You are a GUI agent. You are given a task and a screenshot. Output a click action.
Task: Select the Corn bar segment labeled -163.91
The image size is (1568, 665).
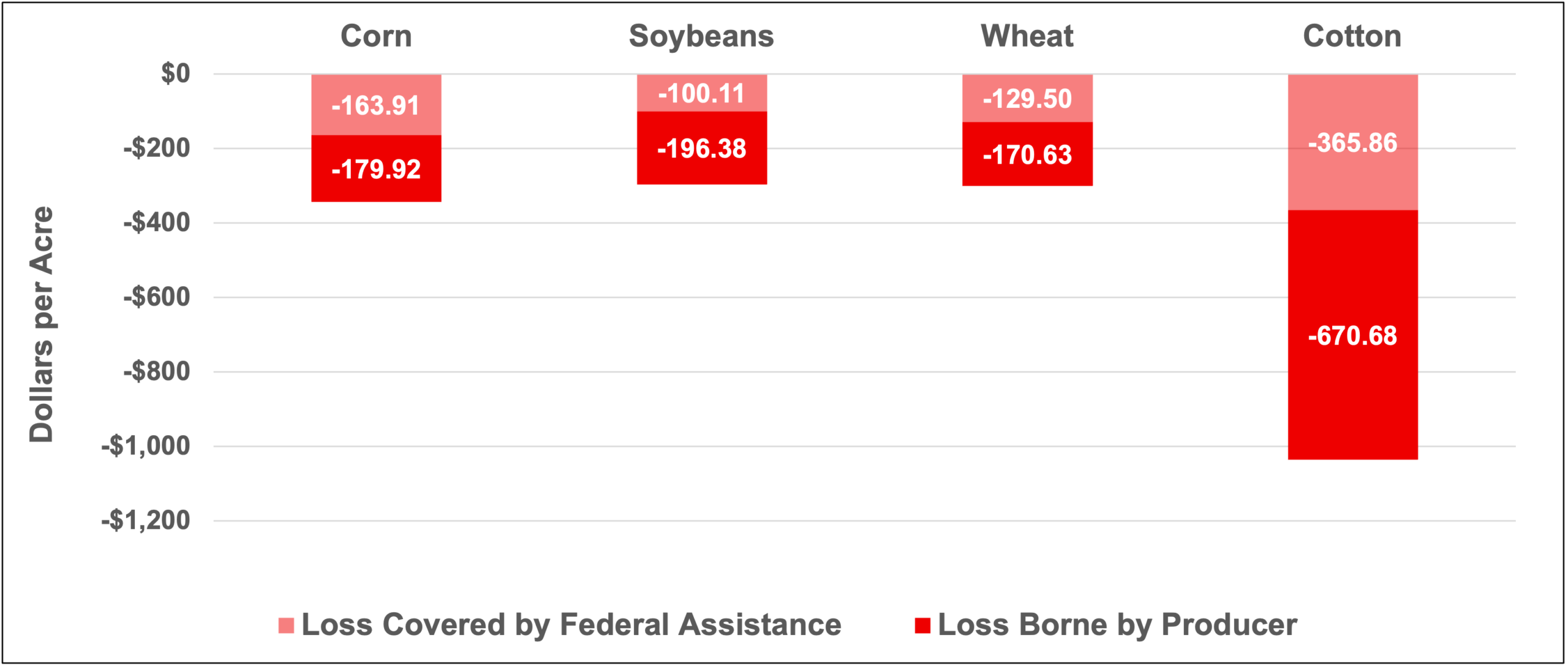pos(376,105)
